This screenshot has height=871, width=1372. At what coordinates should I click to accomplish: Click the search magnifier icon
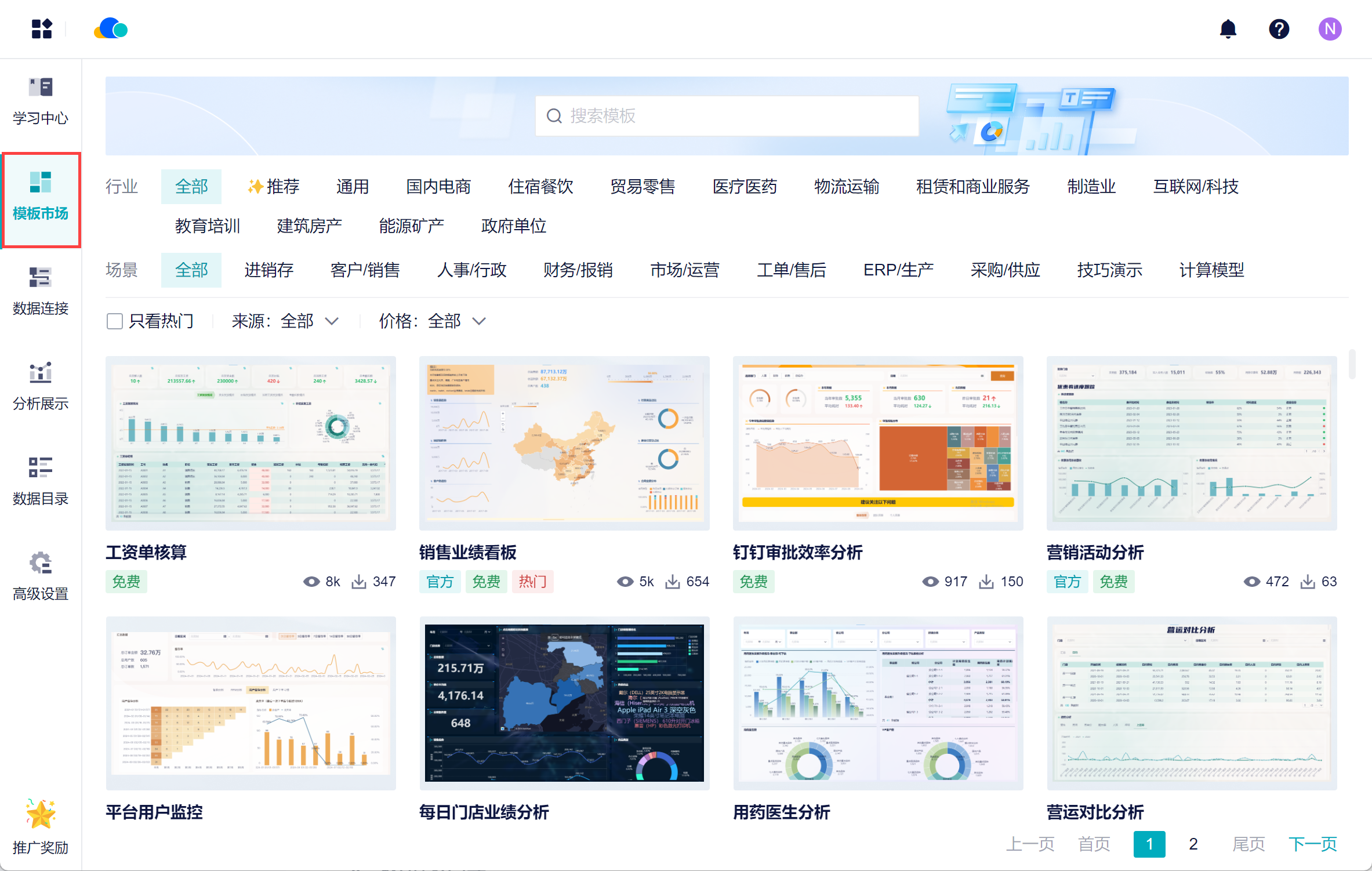554,116
